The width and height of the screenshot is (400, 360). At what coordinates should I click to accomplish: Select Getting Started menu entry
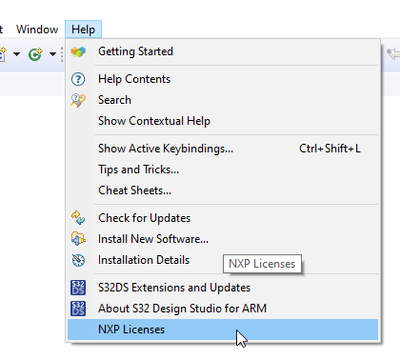coord(223,52)
